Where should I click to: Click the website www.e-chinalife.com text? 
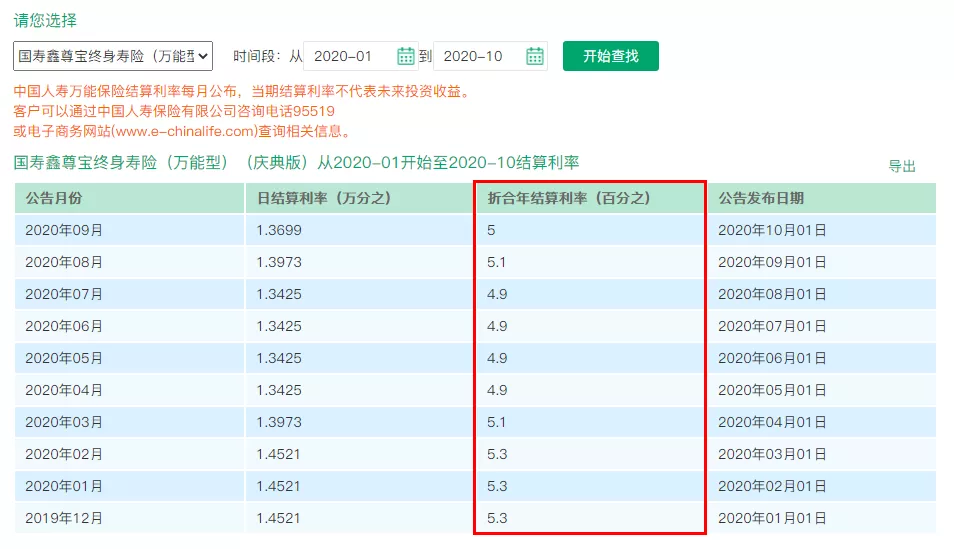pyautogui.click(x=184, y=131)
